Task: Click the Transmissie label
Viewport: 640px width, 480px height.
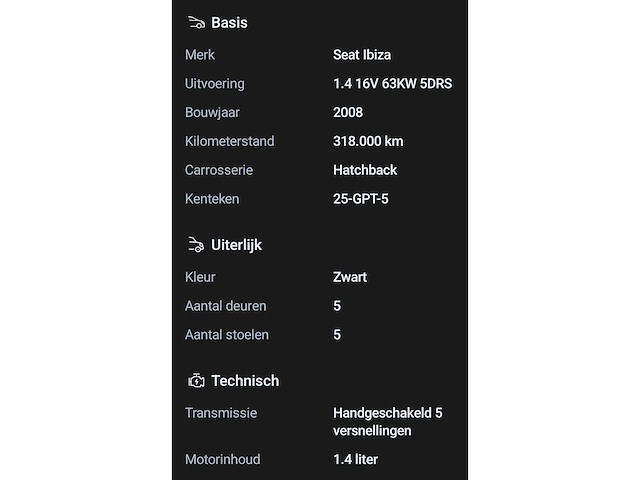Action: 221,412
